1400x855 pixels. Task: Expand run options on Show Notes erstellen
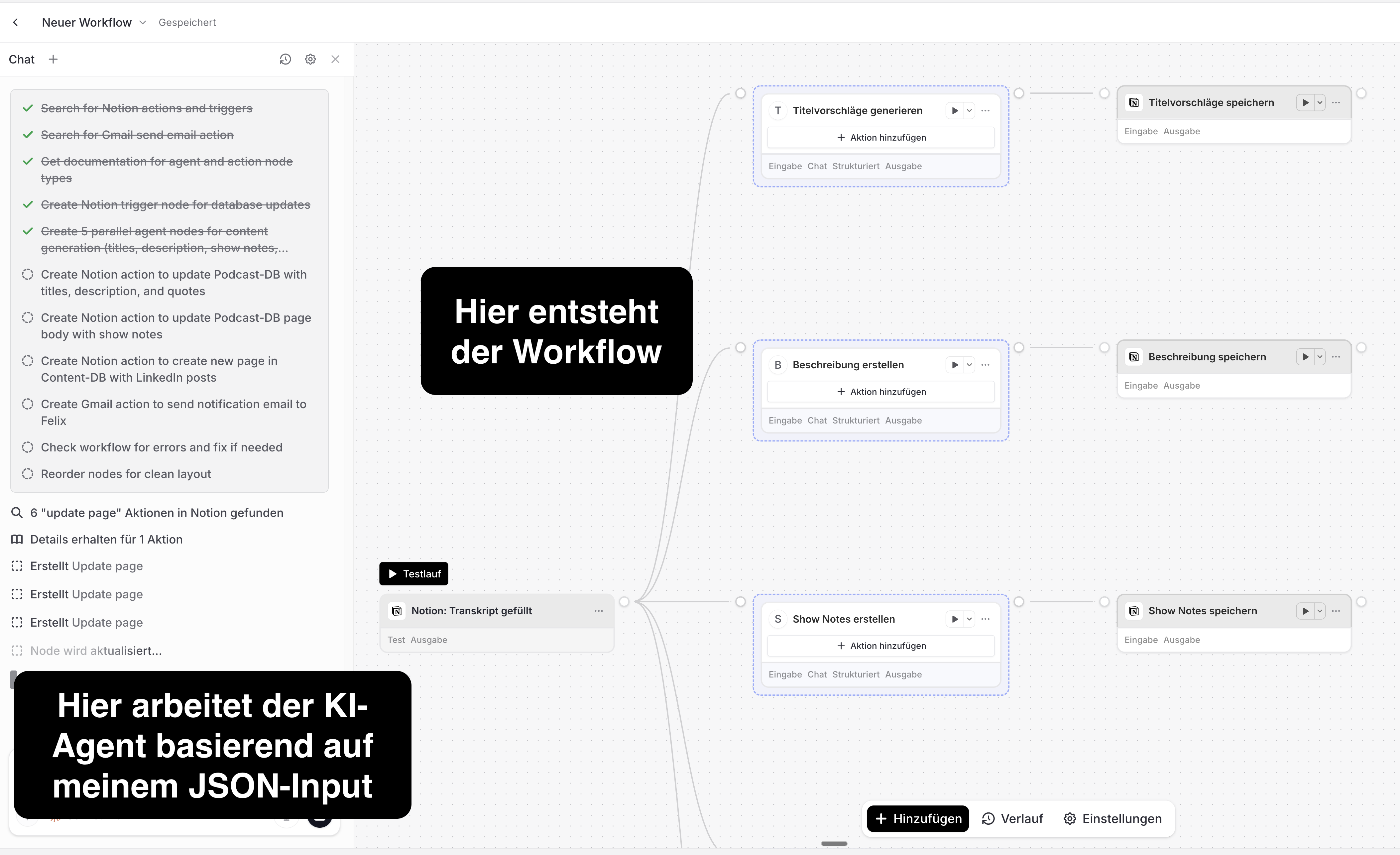point(969,619)
